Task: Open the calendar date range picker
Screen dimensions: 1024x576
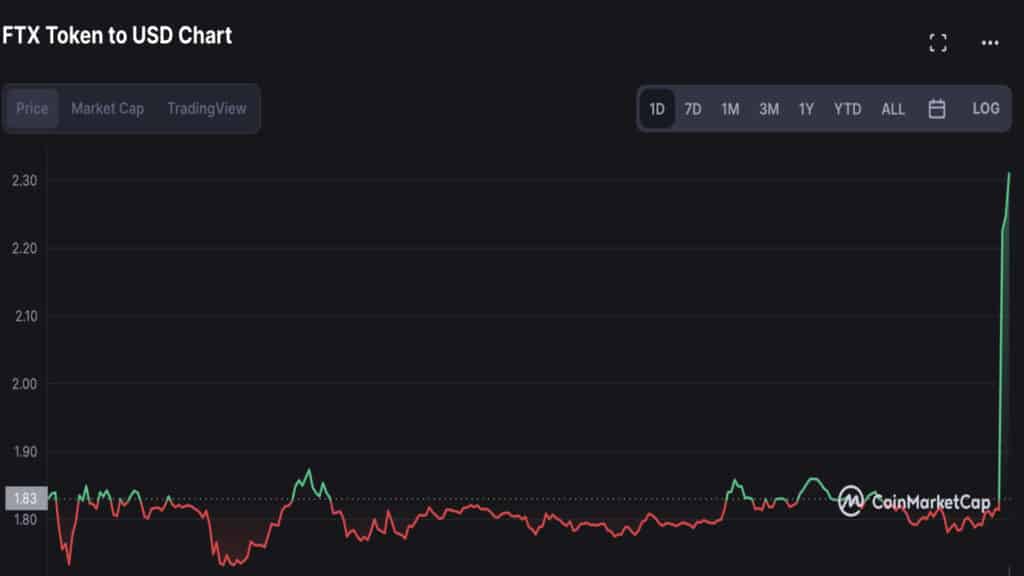Action: [936, 108]
